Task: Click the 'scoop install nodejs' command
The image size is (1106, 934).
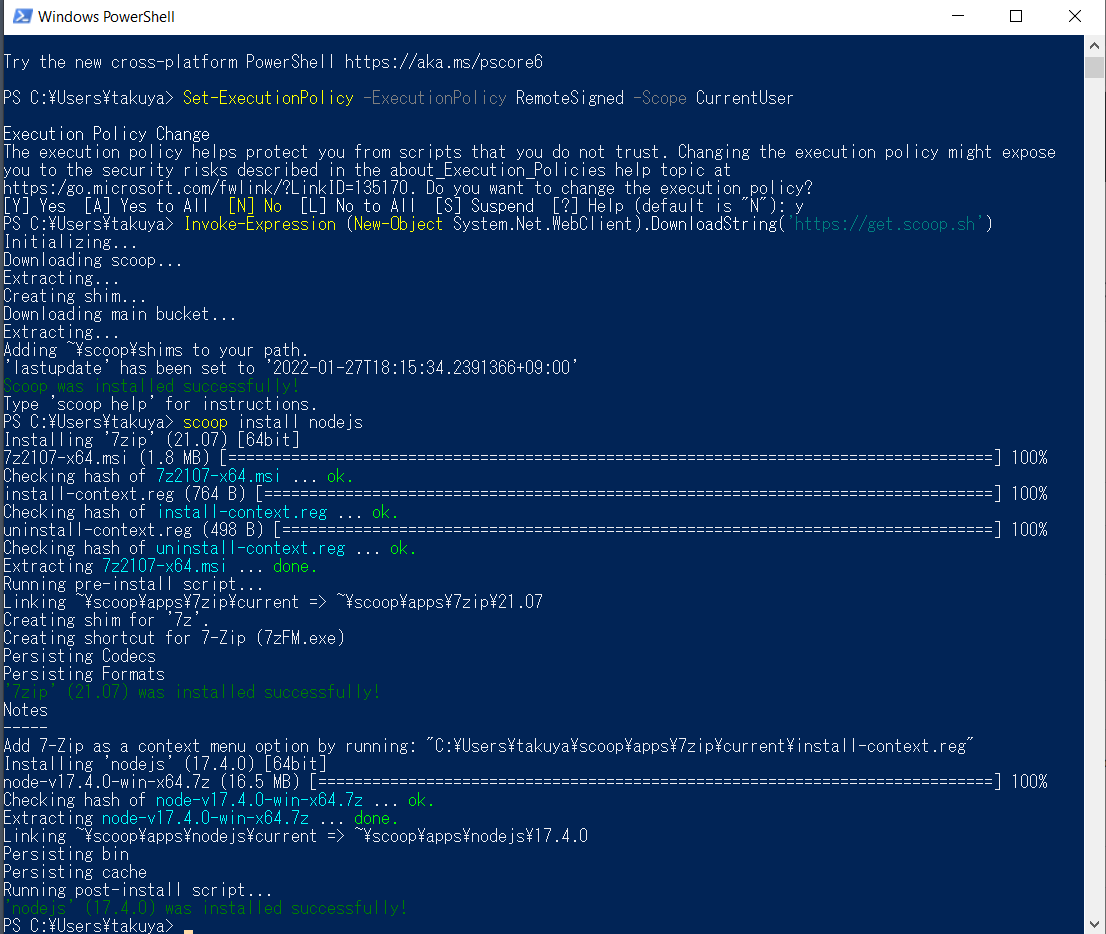Action: pyautogui.click(x=272, y=422)
